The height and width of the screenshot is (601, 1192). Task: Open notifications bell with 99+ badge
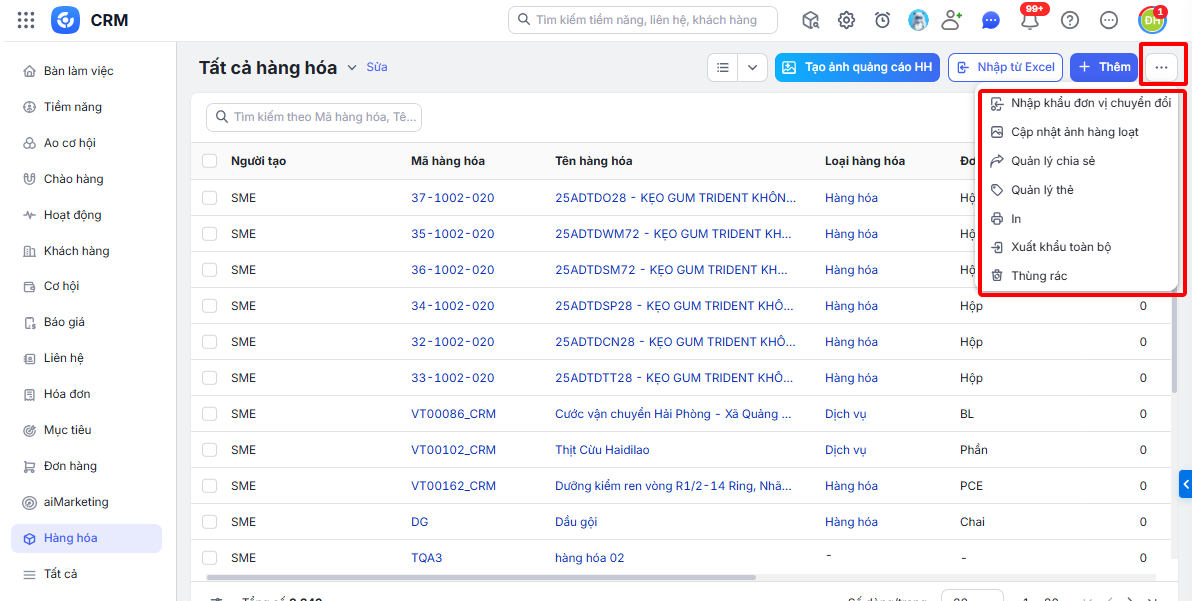tap(1031, 21)
